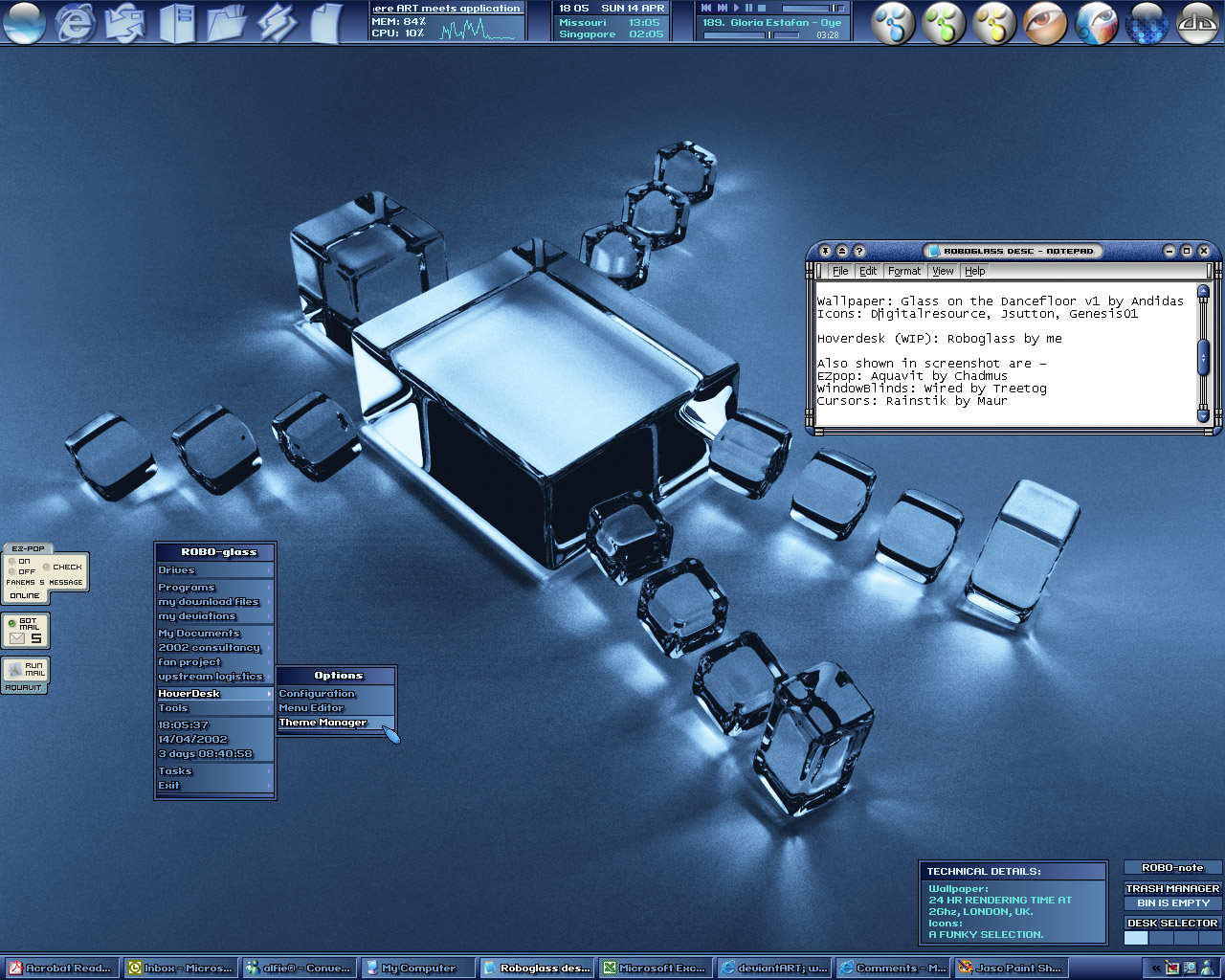Open Tasks in ROBO-glass menu
The height and width of the screenshot is (980, 1225).
click(x=214, y=771)
